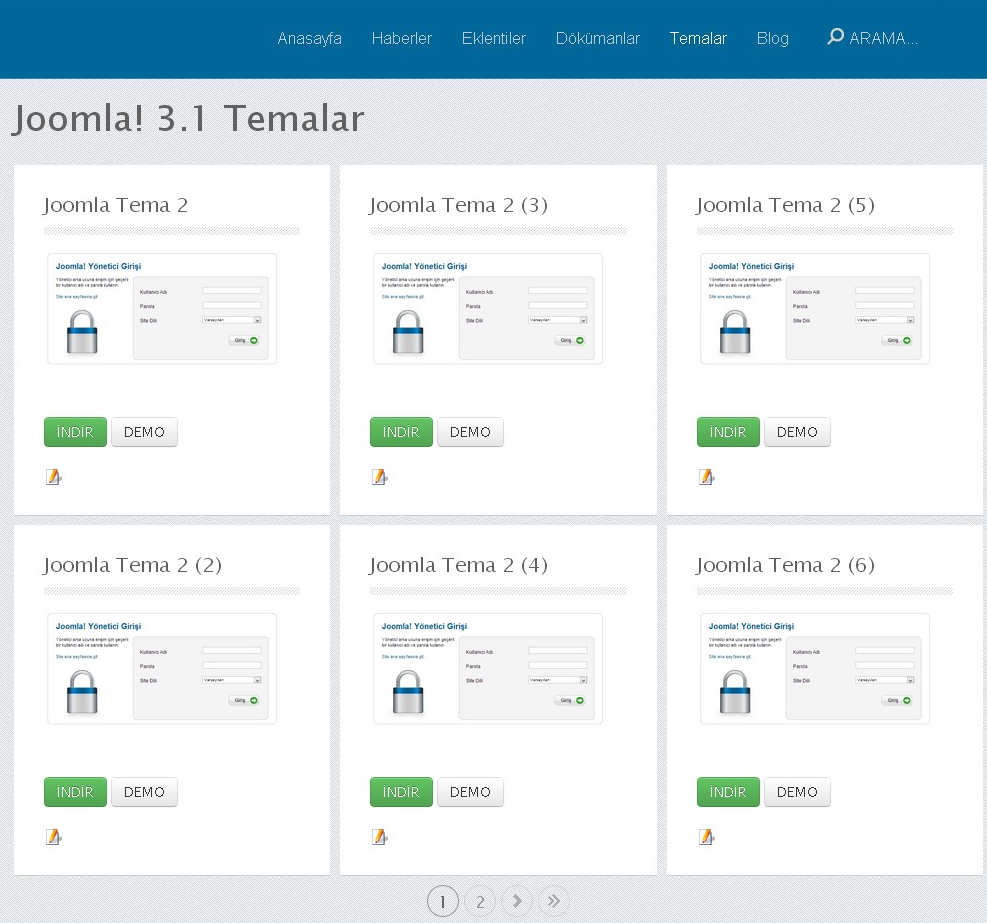Click DEMO for Joomla Tema 2 (2)

pyautogui.click(x=144, y=792)
